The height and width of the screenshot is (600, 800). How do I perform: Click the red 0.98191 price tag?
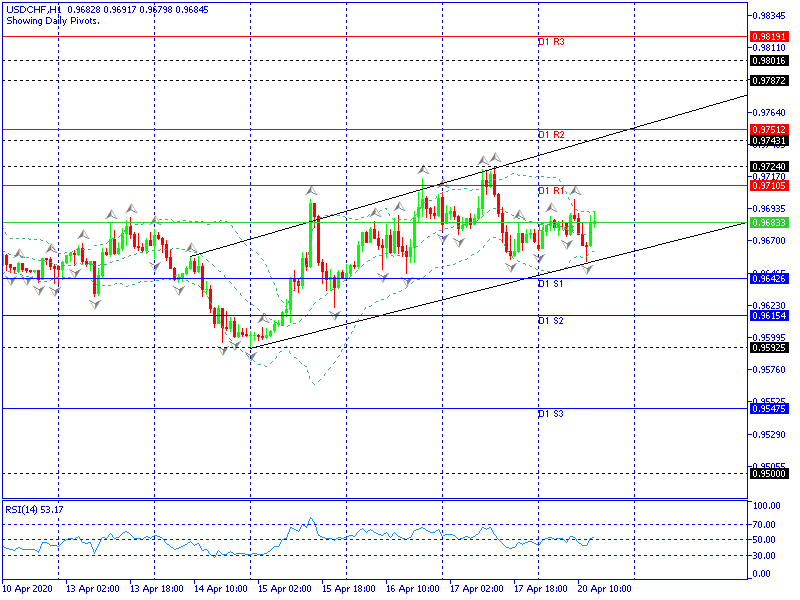click(768, 36)
